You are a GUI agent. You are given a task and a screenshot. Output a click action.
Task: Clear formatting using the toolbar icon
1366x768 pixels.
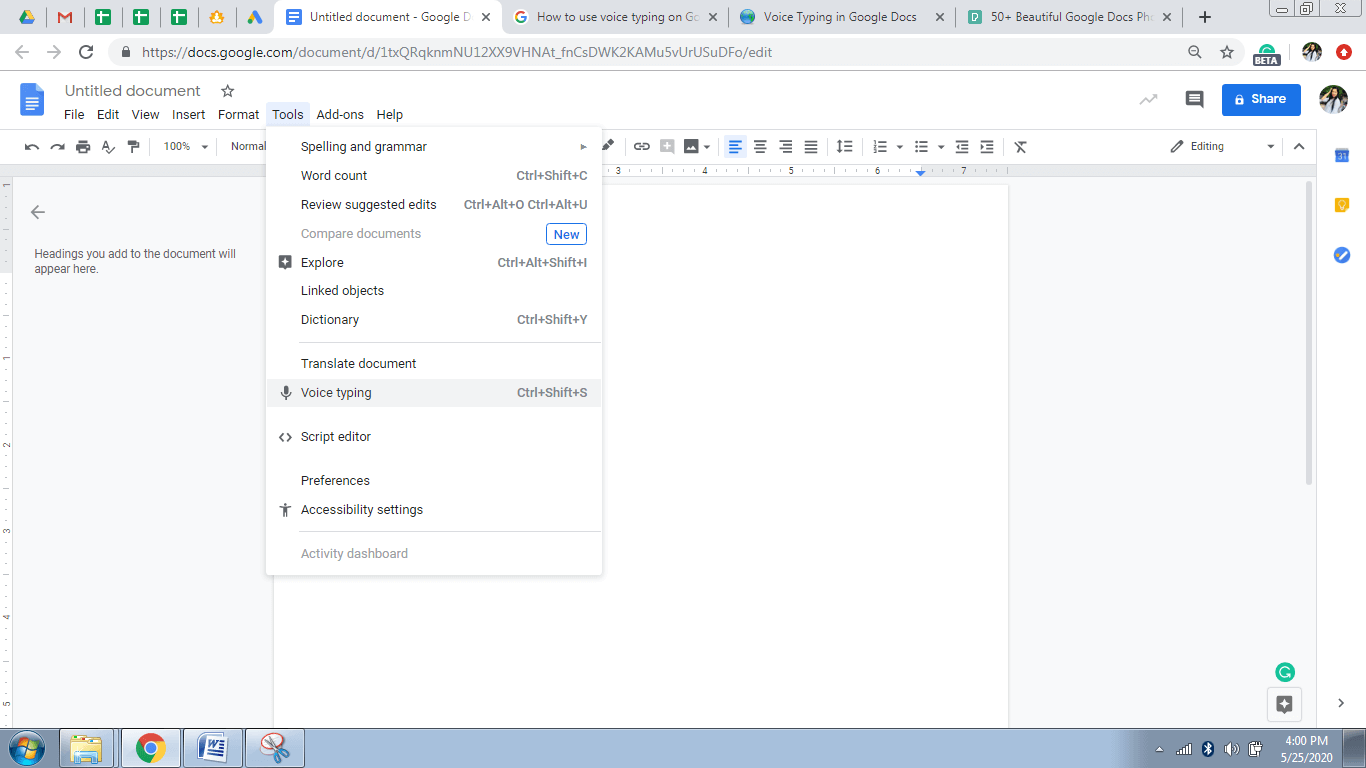(x=1020, y=146)
